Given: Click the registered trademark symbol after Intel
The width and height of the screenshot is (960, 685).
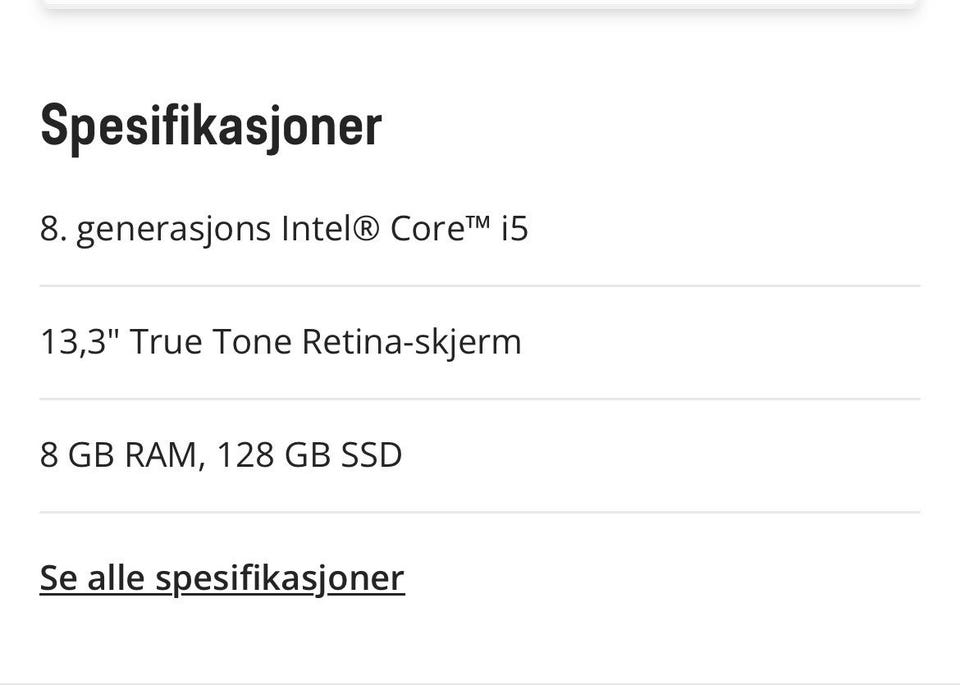Looking at the screenshot, I should 368,229.
